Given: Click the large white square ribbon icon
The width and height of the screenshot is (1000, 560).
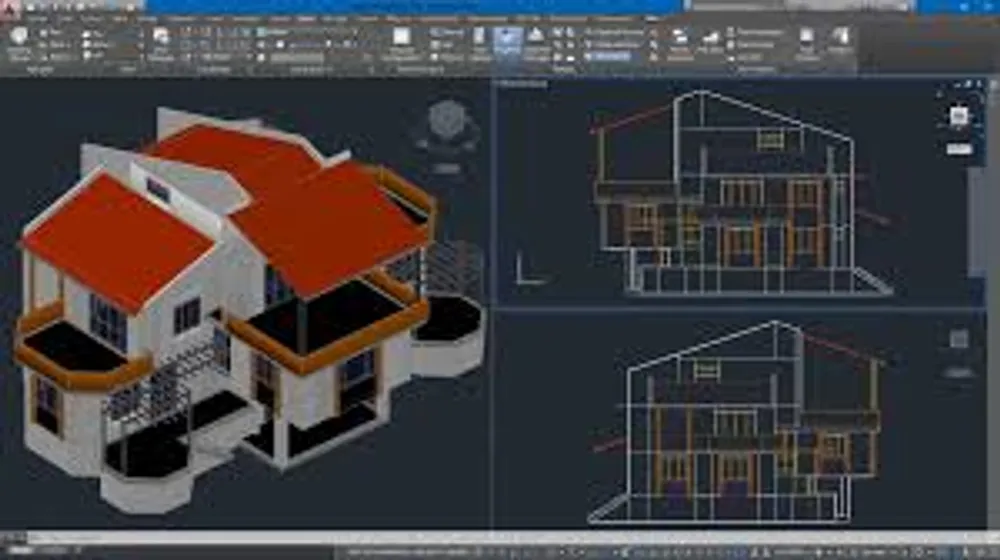Looking at the screenshot, I should (402, 37).
